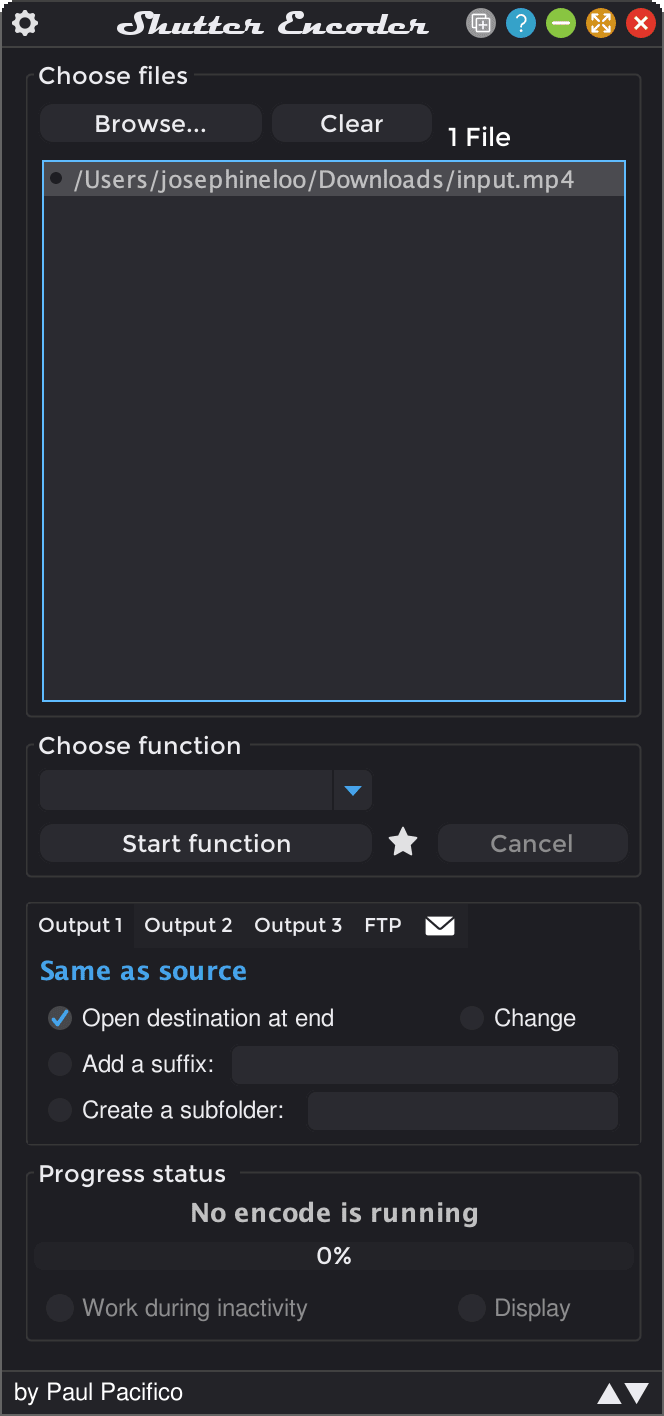Enable the Create a subfolder option

click(x=60, y=1110)
